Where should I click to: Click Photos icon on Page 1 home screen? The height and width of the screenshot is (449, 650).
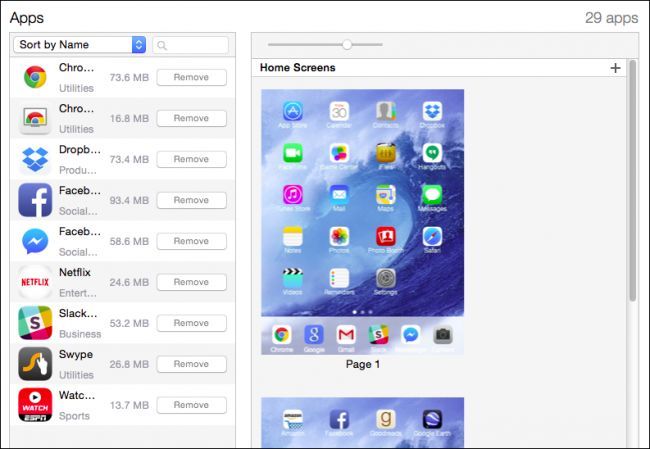pos(339,236)
